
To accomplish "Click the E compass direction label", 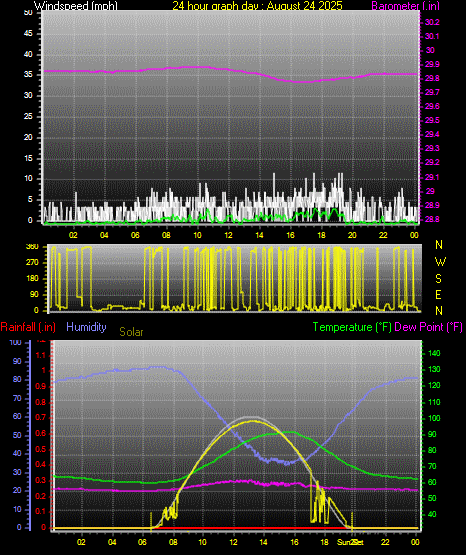I will pyautogui.click(x=438, y=295).
